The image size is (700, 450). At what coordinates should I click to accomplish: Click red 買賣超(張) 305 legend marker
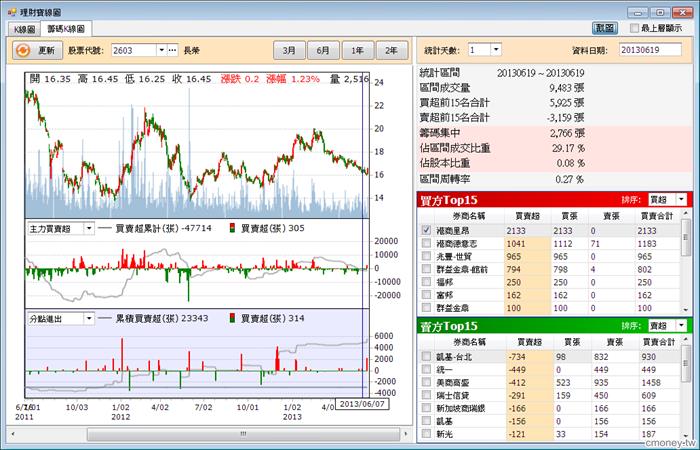tap(232, 229)
